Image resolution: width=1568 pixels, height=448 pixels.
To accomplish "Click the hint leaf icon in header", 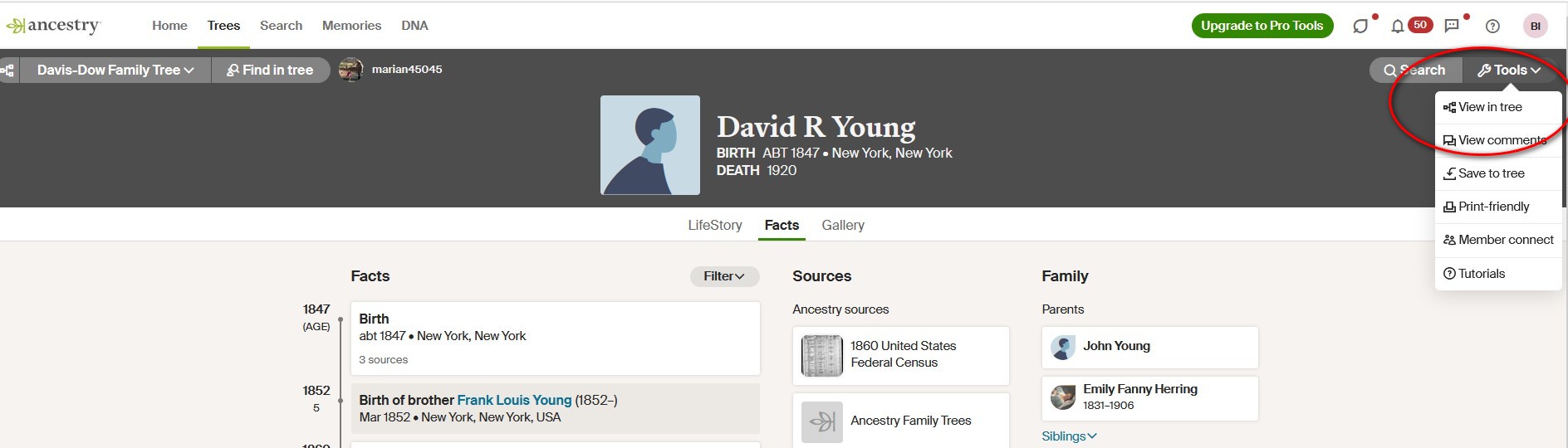I will 1360,26.
